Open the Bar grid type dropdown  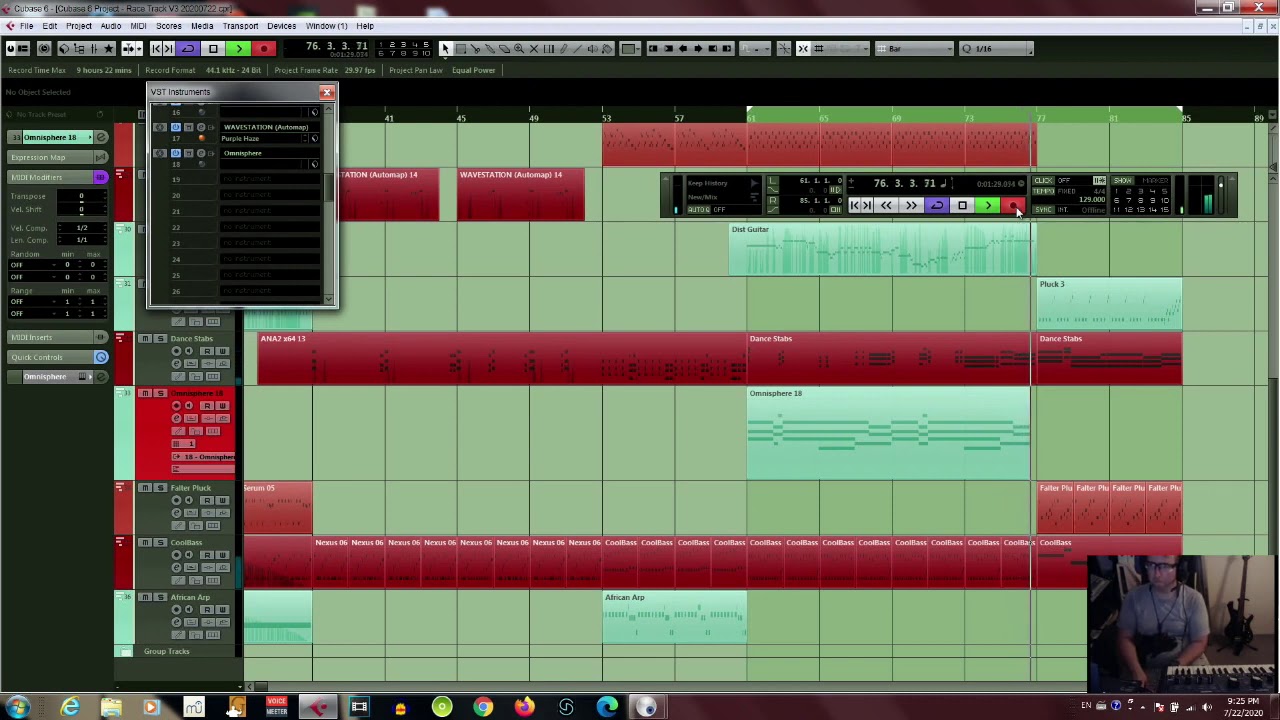point(914,48)
